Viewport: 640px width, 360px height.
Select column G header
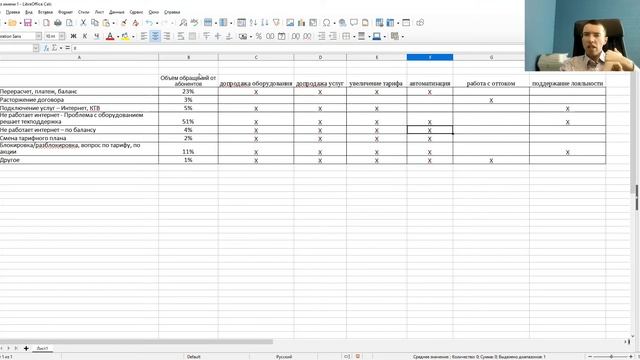pyautogui.click(x=491, y=57)
